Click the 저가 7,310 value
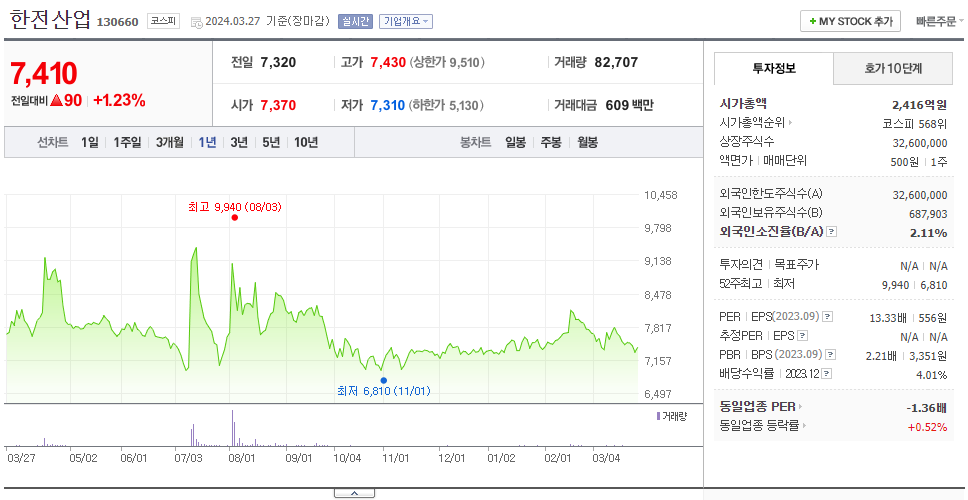Image resolution: width=968 pixels, height=500 pixels. tap(388, 106)
